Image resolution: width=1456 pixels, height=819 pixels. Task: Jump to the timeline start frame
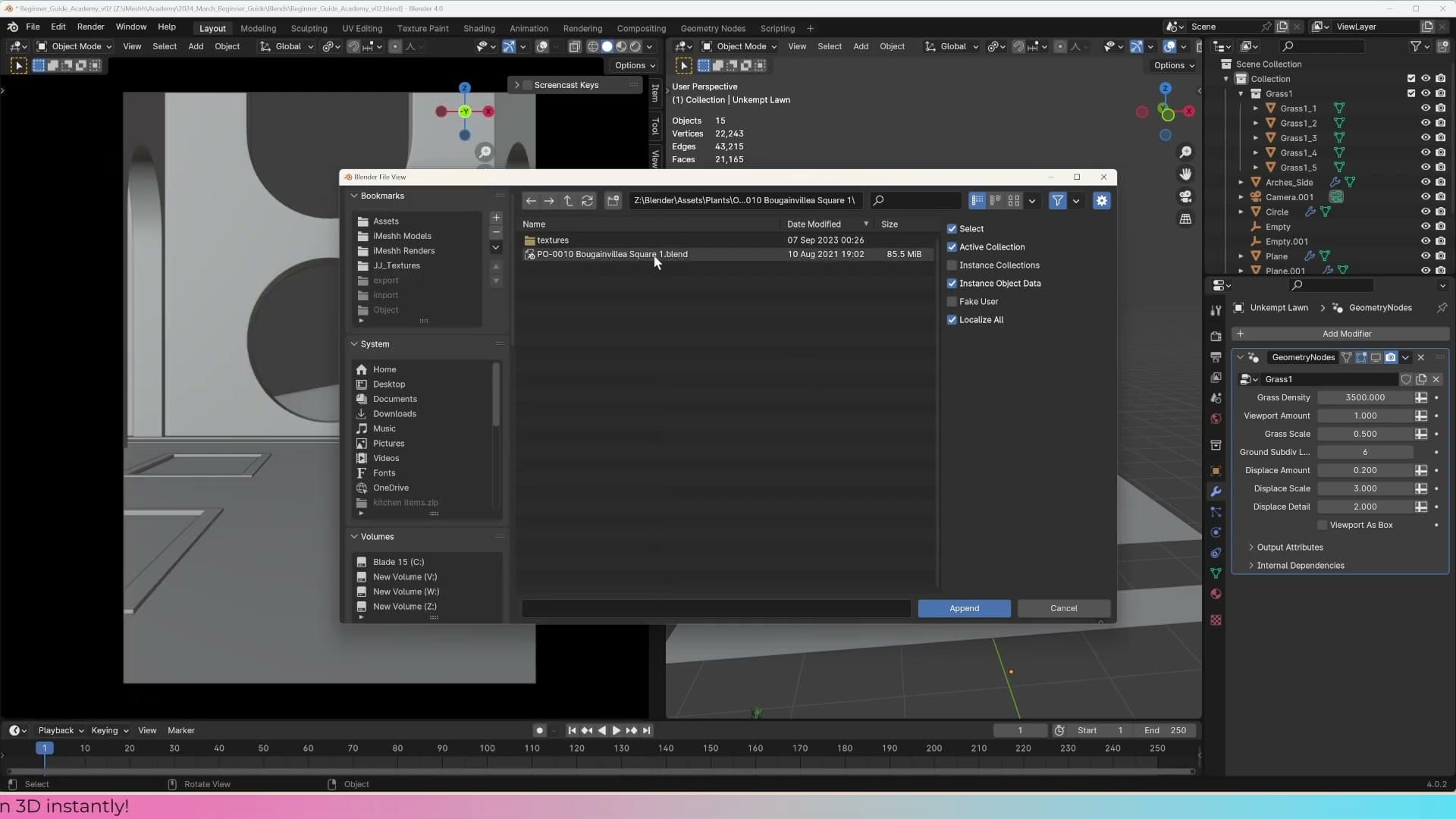572,731
